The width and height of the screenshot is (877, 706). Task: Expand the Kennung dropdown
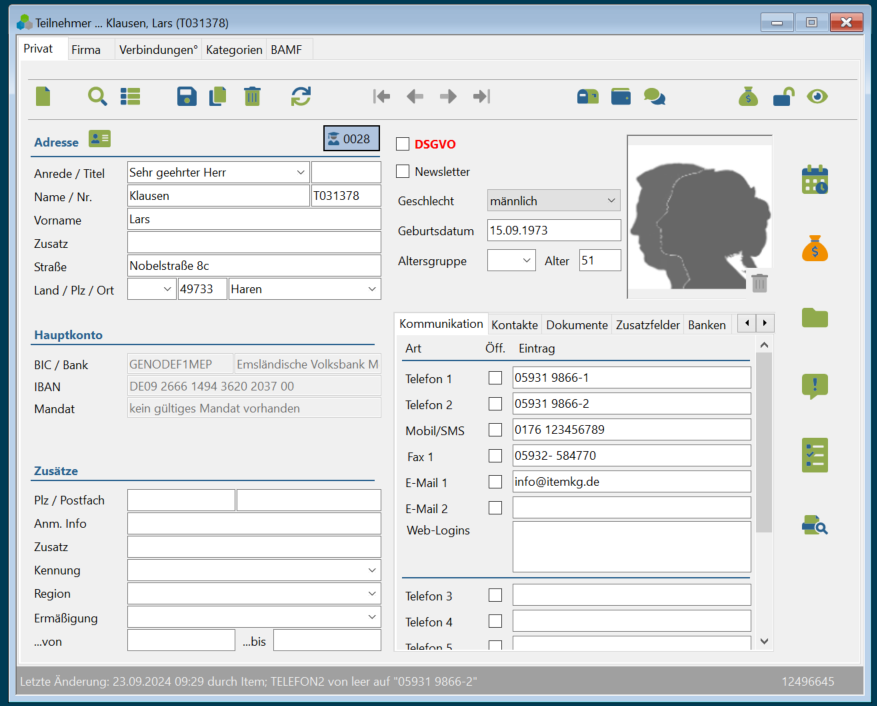coord(372,571)
